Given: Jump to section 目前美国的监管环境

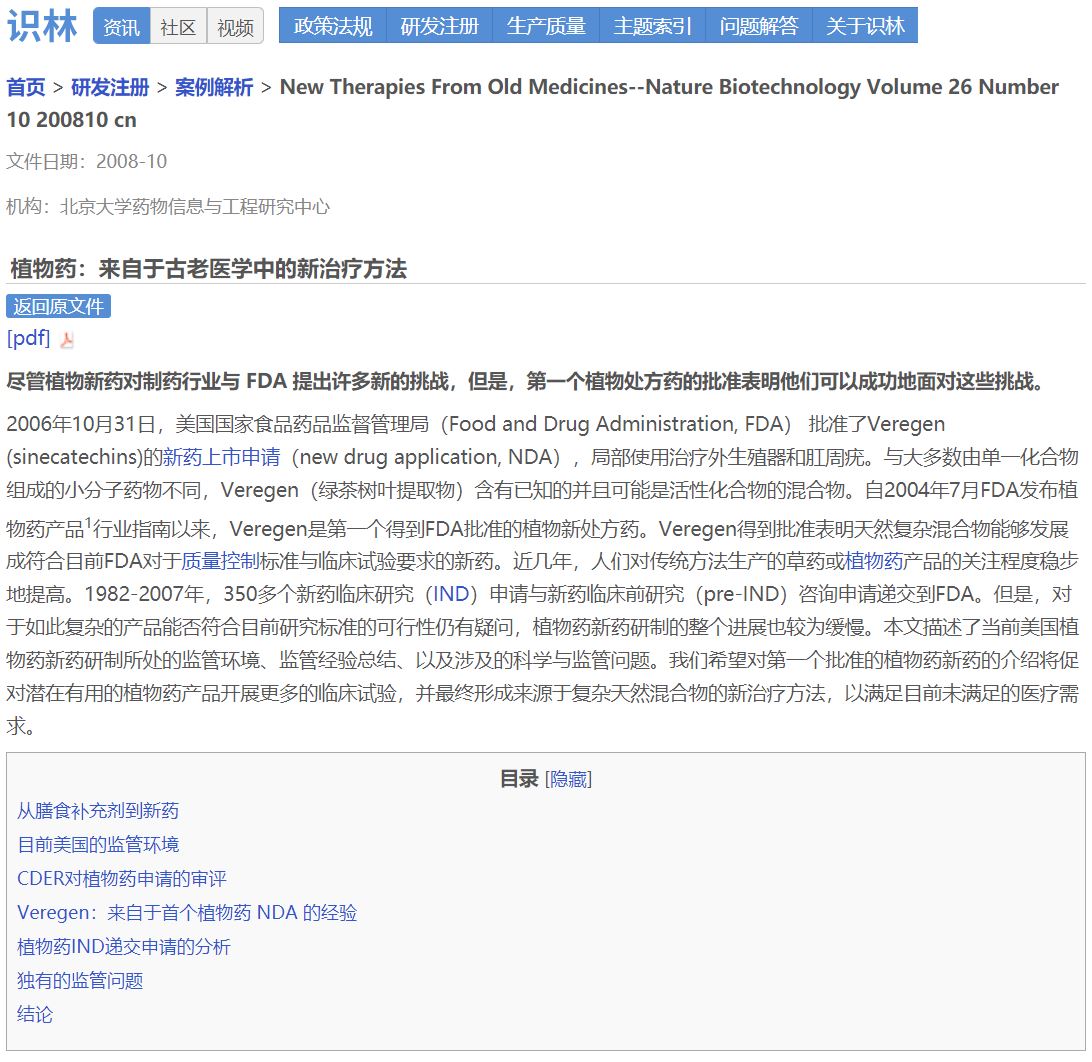Looking at the screenshot, I should (x=98, y=845).
